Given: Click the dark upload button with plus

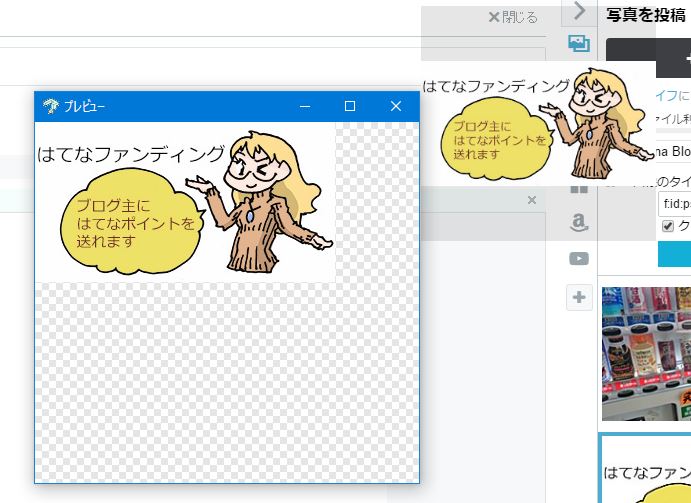Looking at the screenshot, I should tap(649, 58).
